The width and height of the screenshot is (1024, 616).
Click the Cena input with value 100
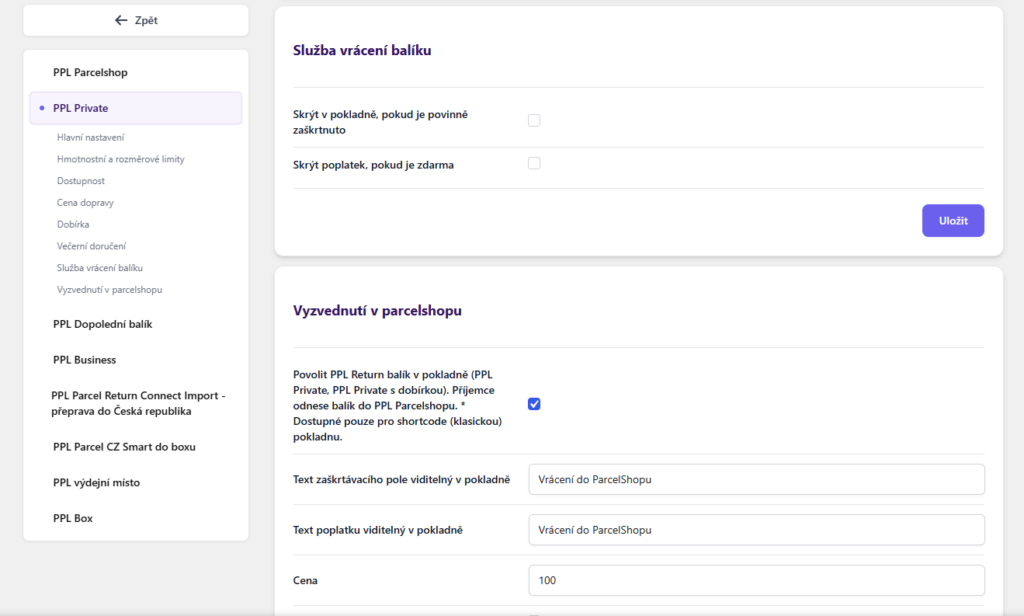click(x=756, y=580)
